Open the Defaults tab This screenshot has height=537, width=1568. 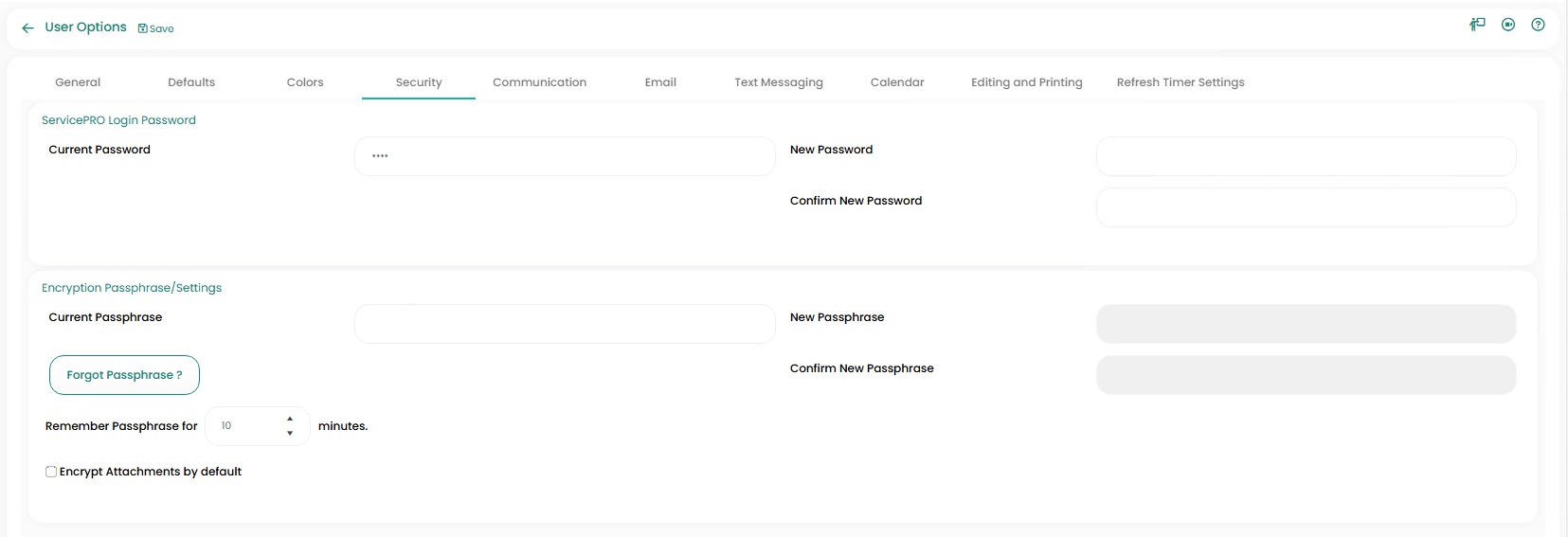click(x=191, y=82)
